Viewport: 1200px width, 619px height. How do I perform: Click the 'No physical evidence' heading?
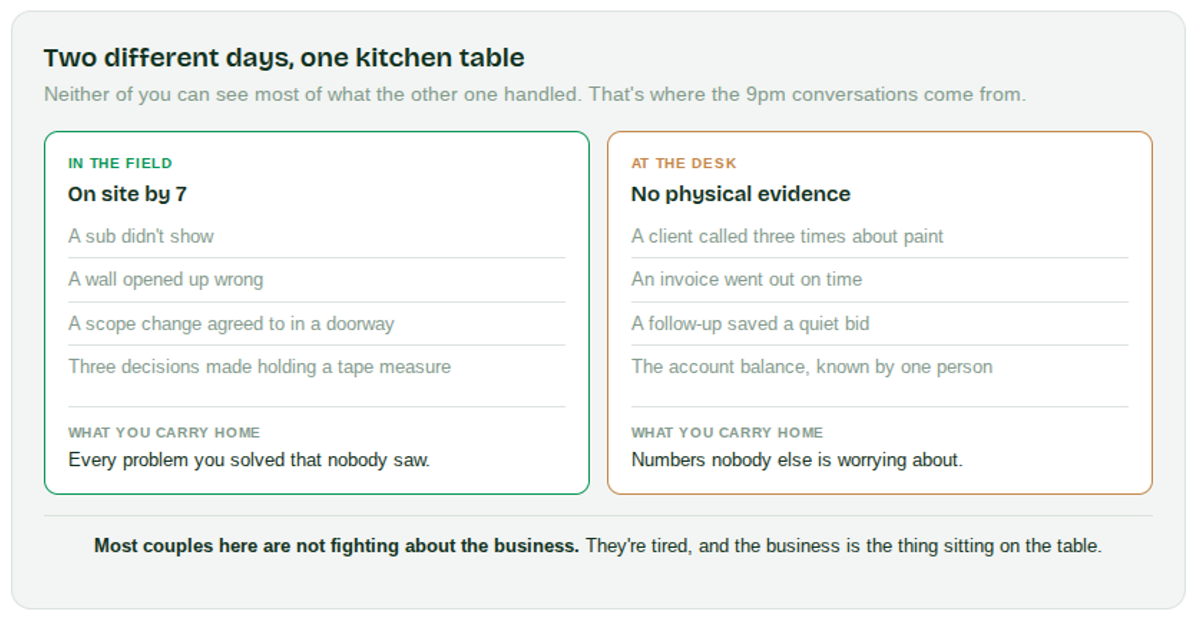coord(741,194)
